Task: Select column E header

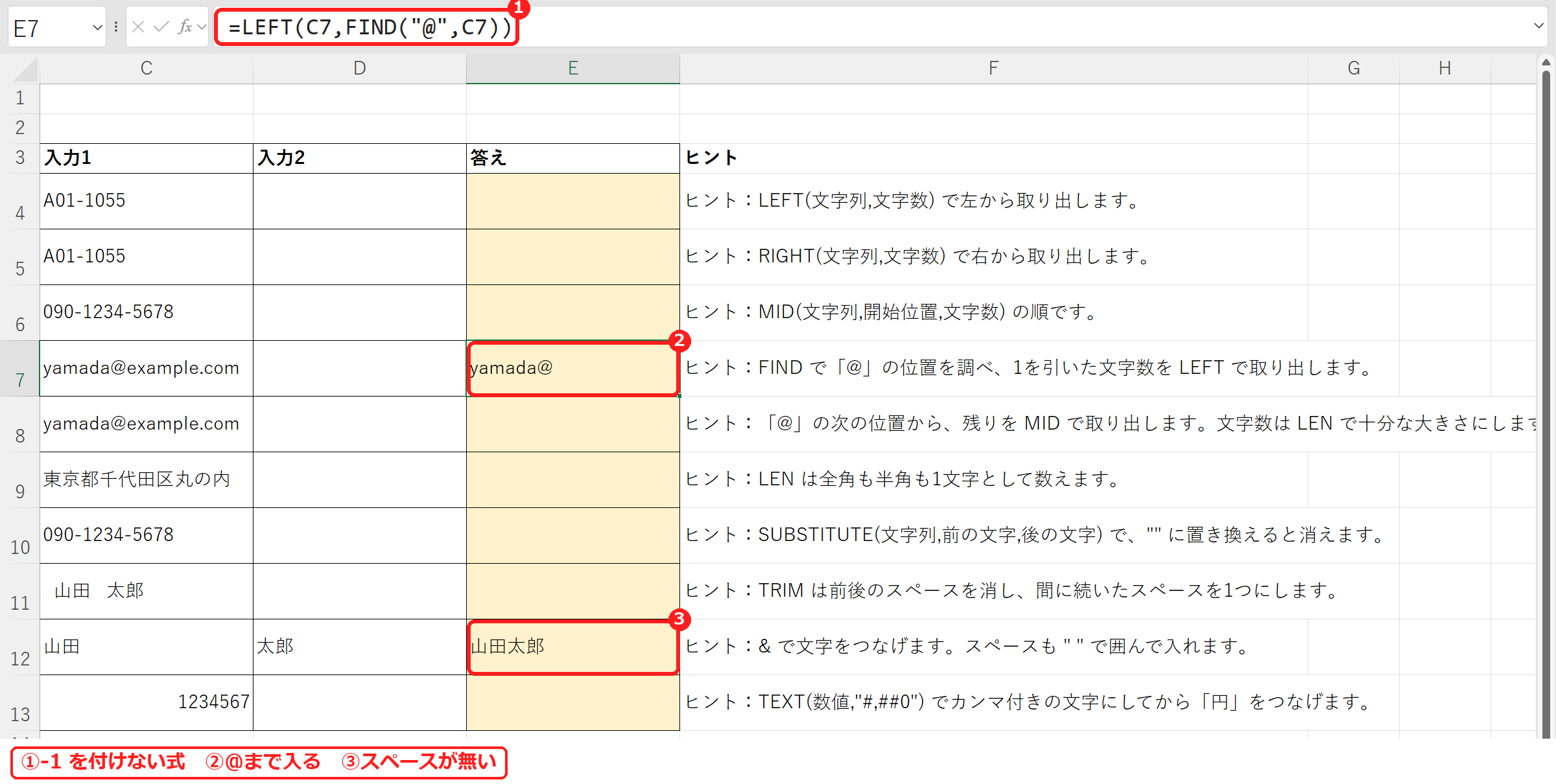Action: coord(573,69)
